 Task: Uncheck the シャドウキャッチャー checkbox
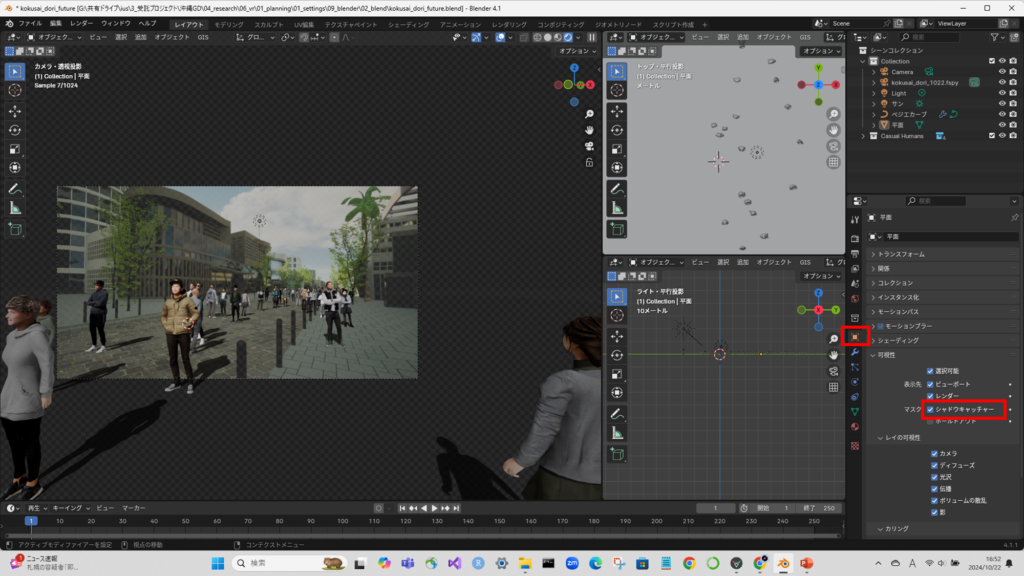(930, 409)
